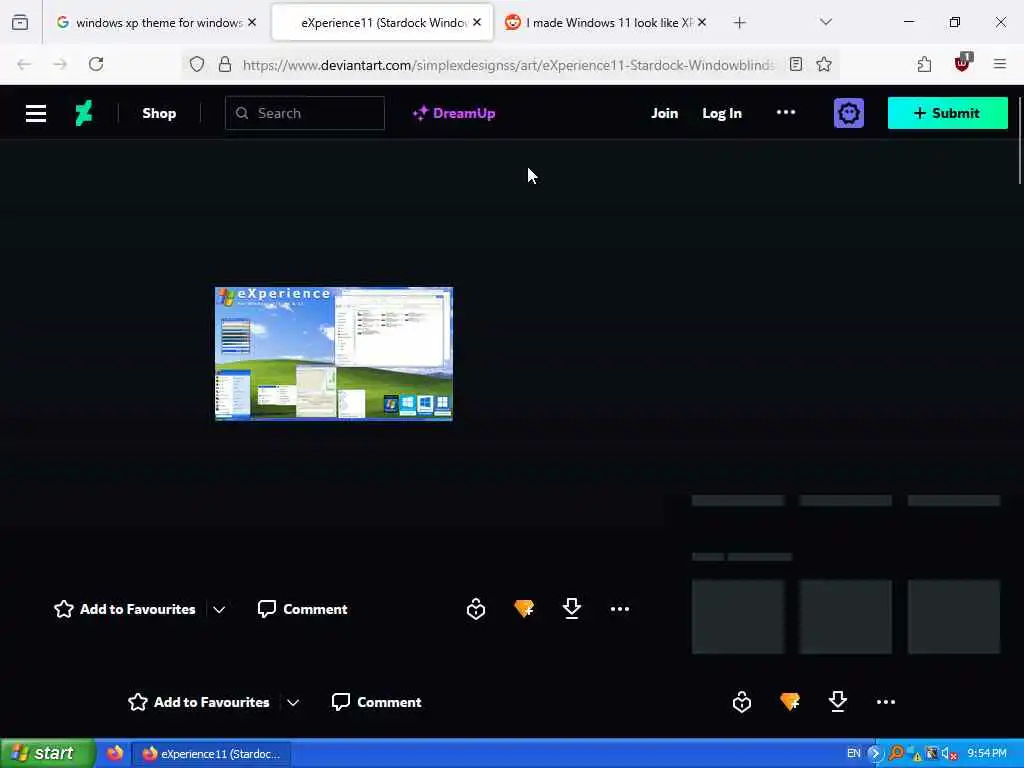The height and width of the screenshot is (768, 1024).
Task: Click the deviantart.com URL in address bar
Action: [508, 65]
